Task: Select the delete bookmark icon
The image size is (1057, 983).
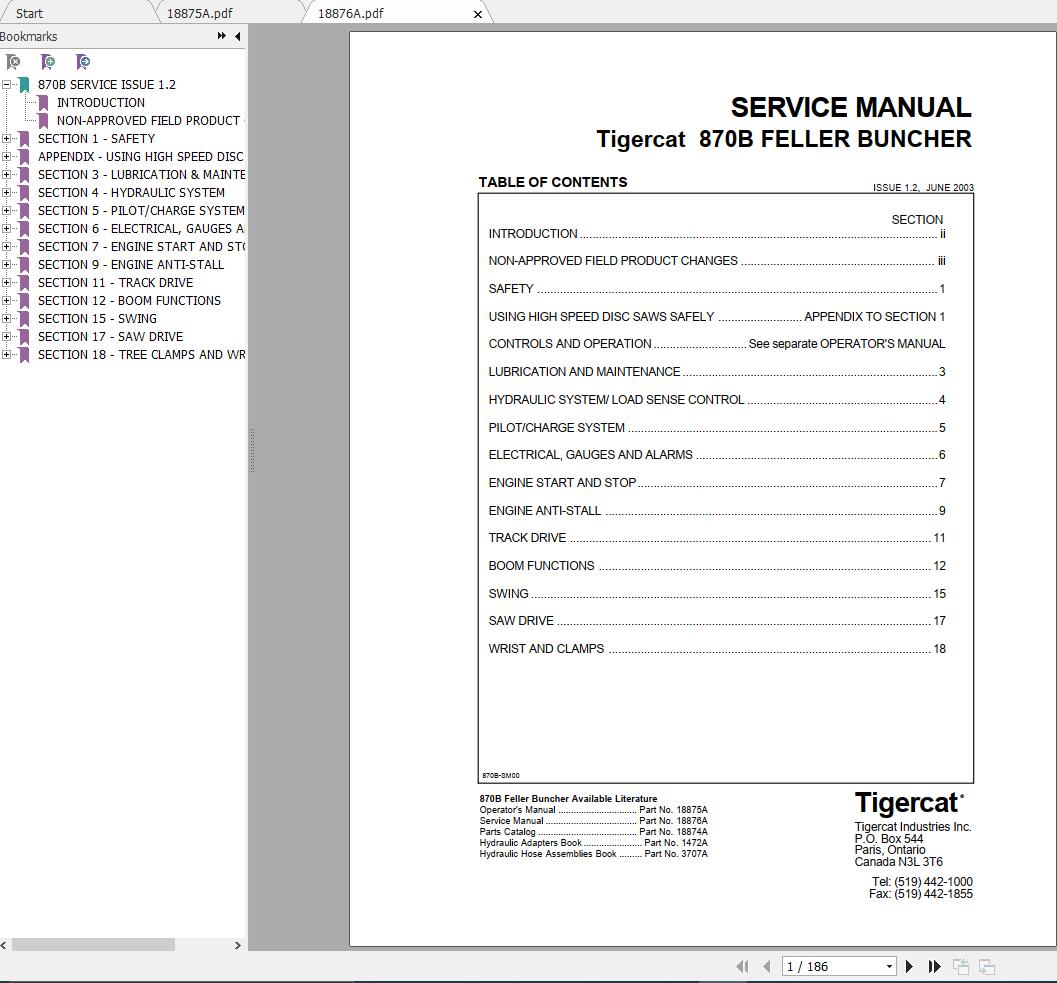Action: click(x=14, y=62)
